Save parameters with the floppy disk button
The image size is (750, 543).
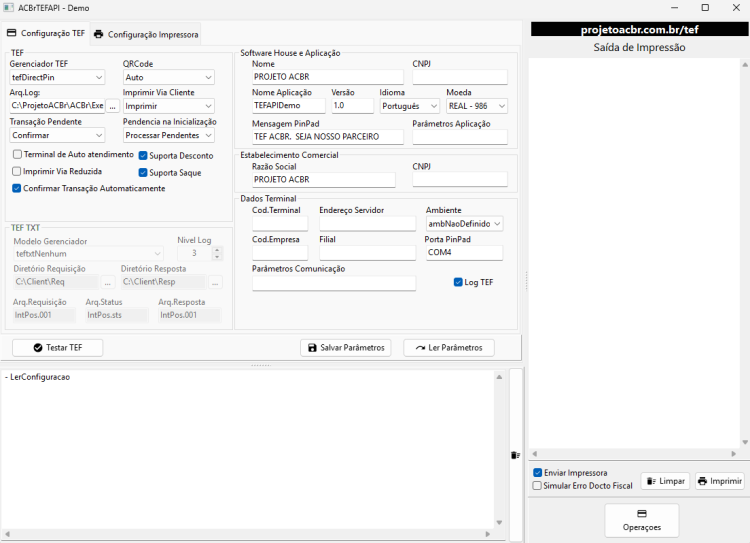(345, 348)
